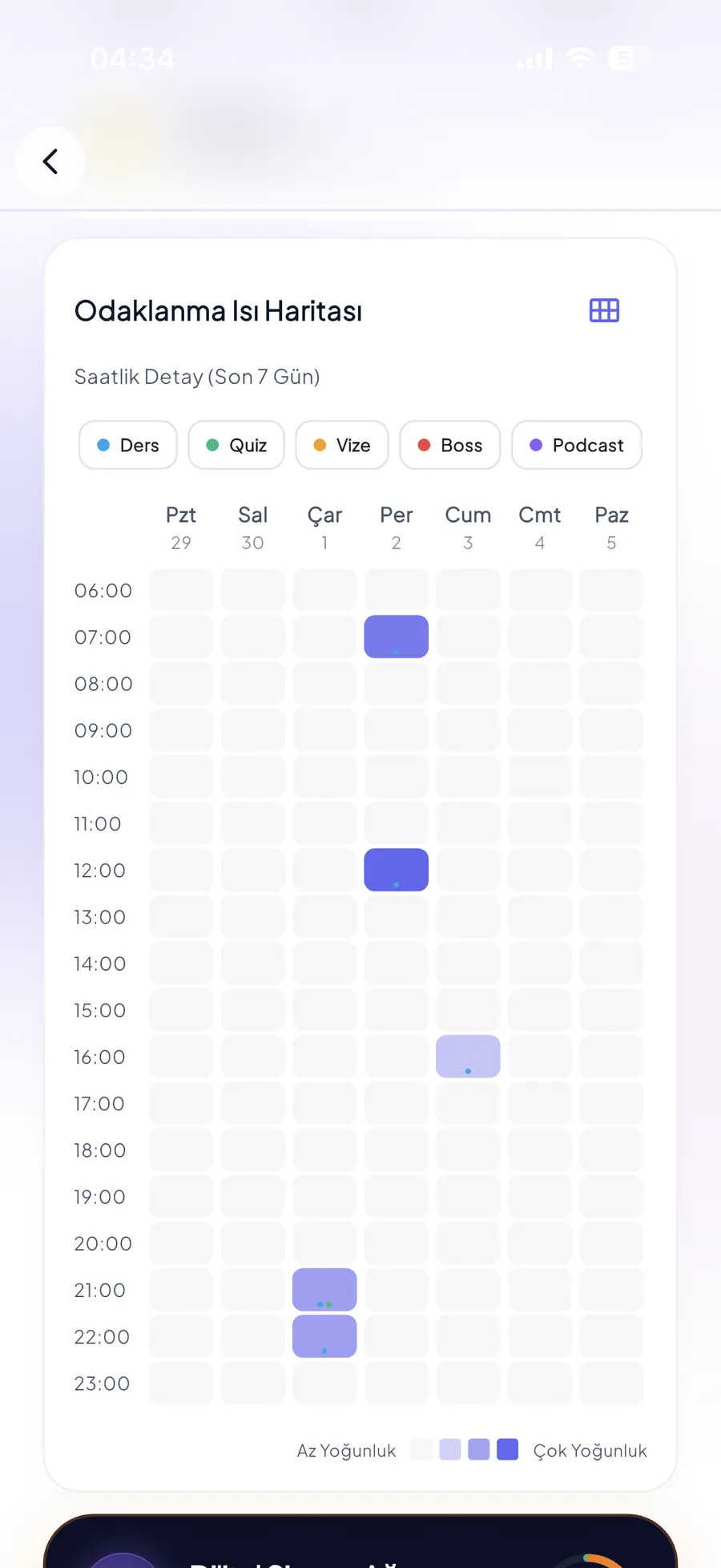Toggle the Quiz filter chip

(x=236, y=445)
